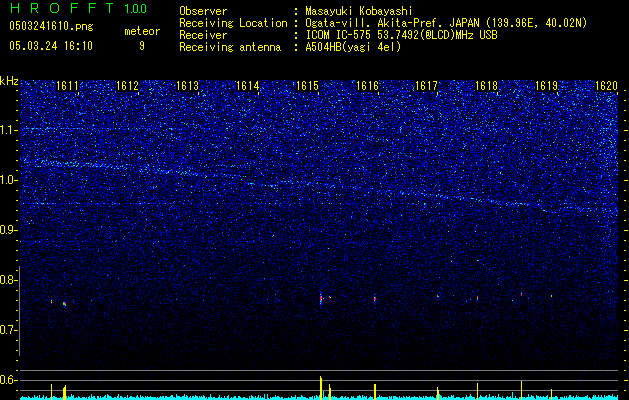629x400 pixels.
Task: Select observer name Masayuki Kobayashi
Action: [359, 11]
